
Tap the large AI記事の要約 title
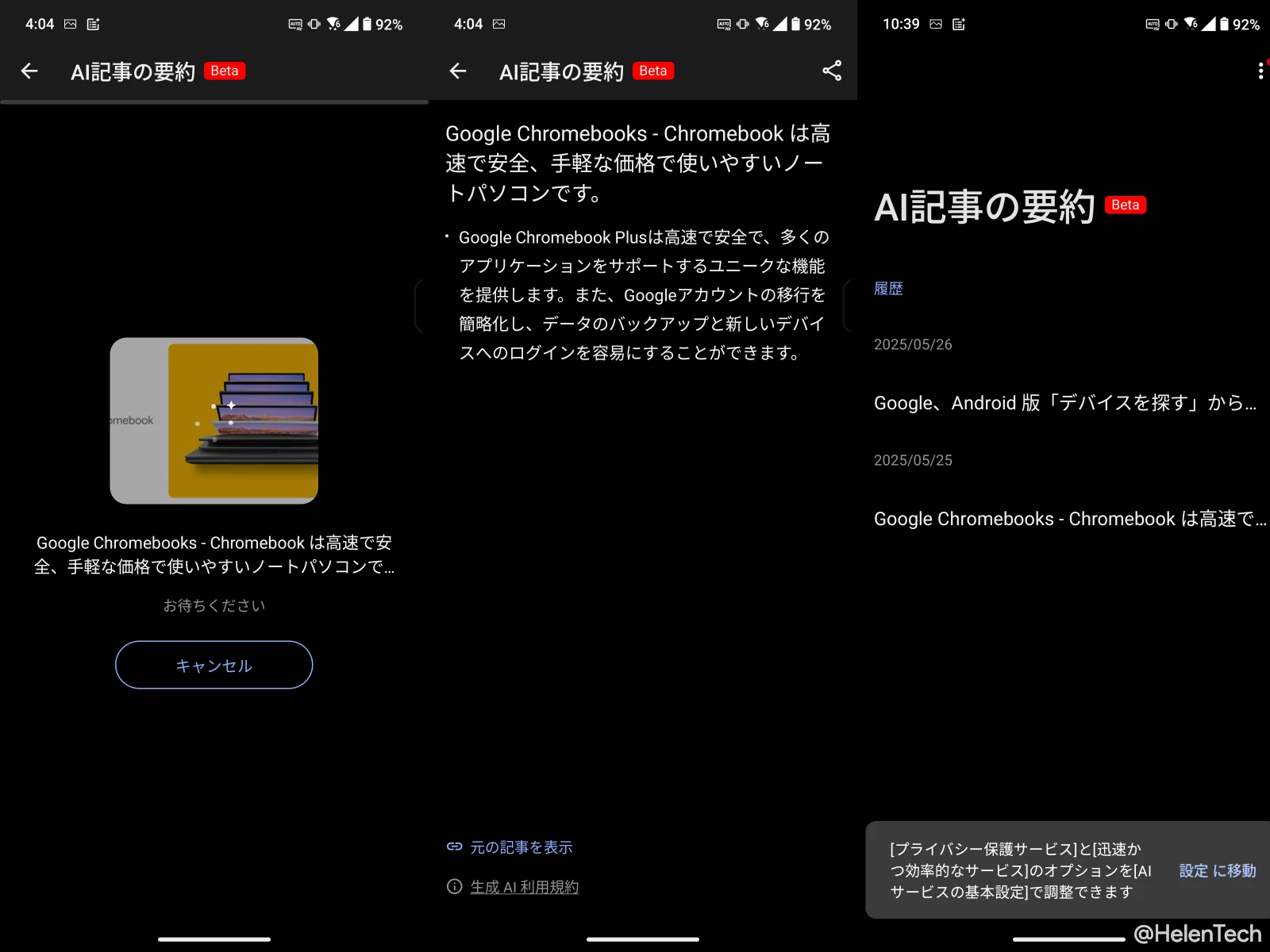(x=984, y=206)
